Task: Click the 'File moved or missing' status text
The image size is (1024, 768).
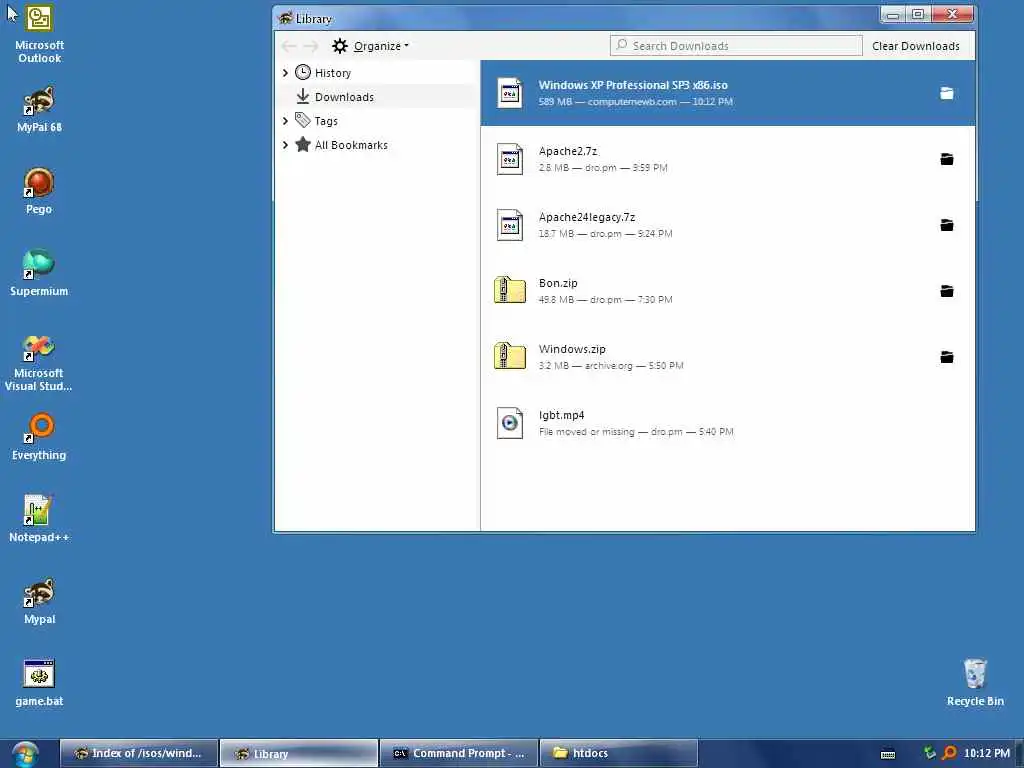Action: [586, 432]
